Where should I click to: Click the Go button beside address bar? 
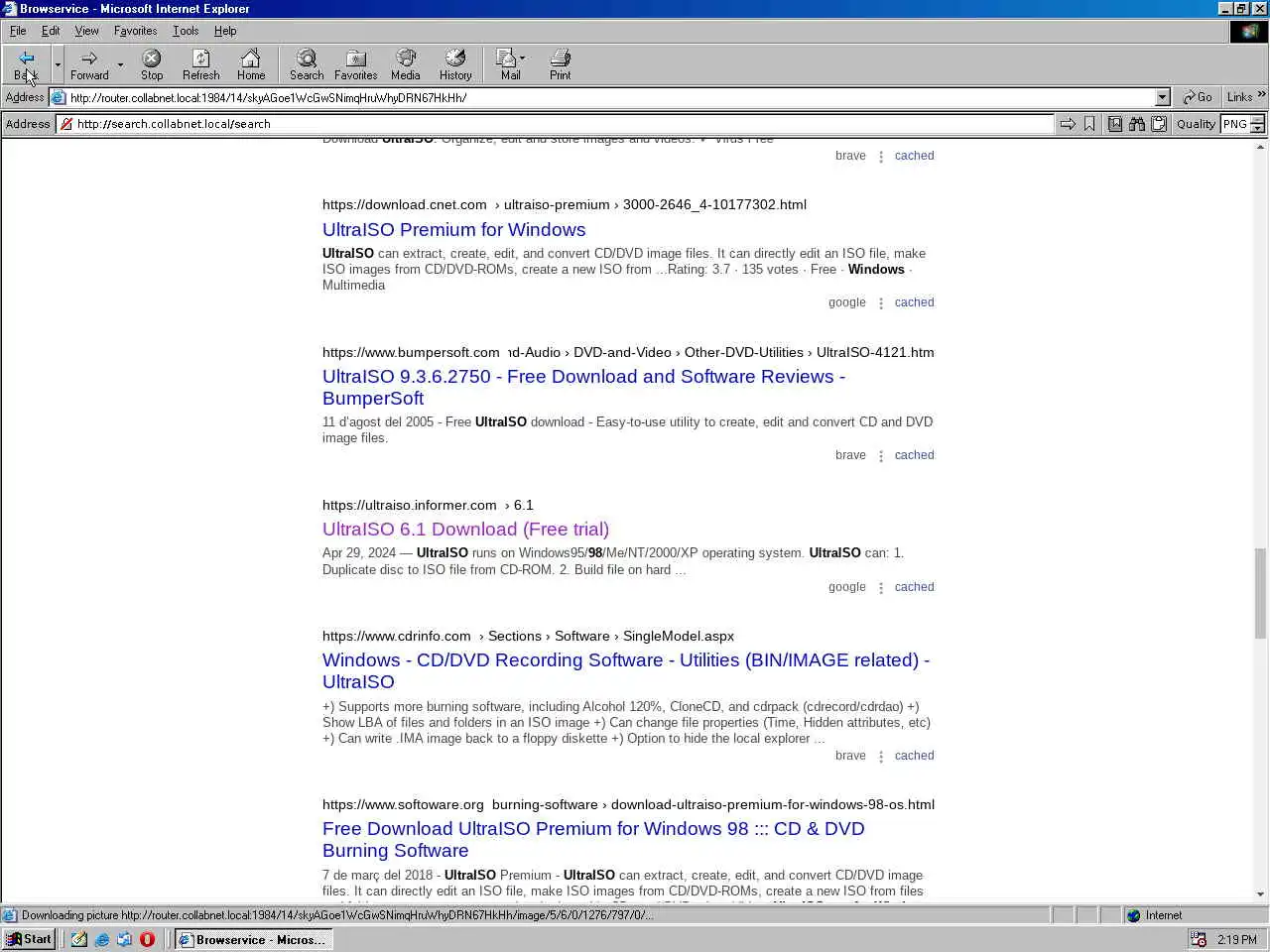pos(1198,97)
